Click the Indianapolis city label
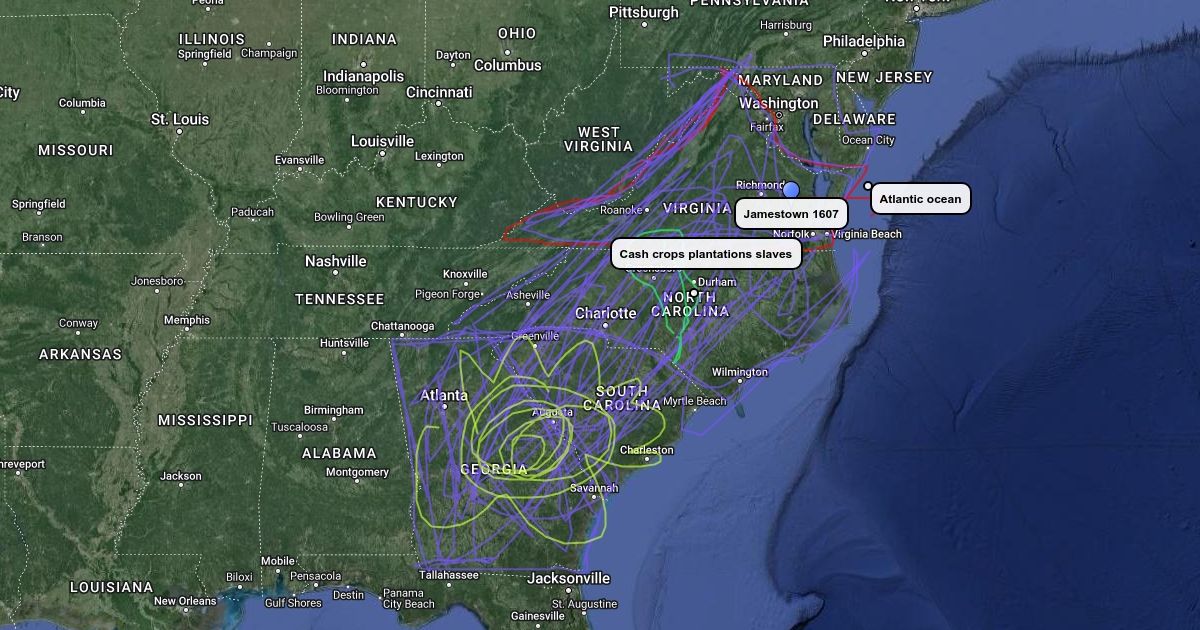The image size is (1200, 630). point(363,76)
